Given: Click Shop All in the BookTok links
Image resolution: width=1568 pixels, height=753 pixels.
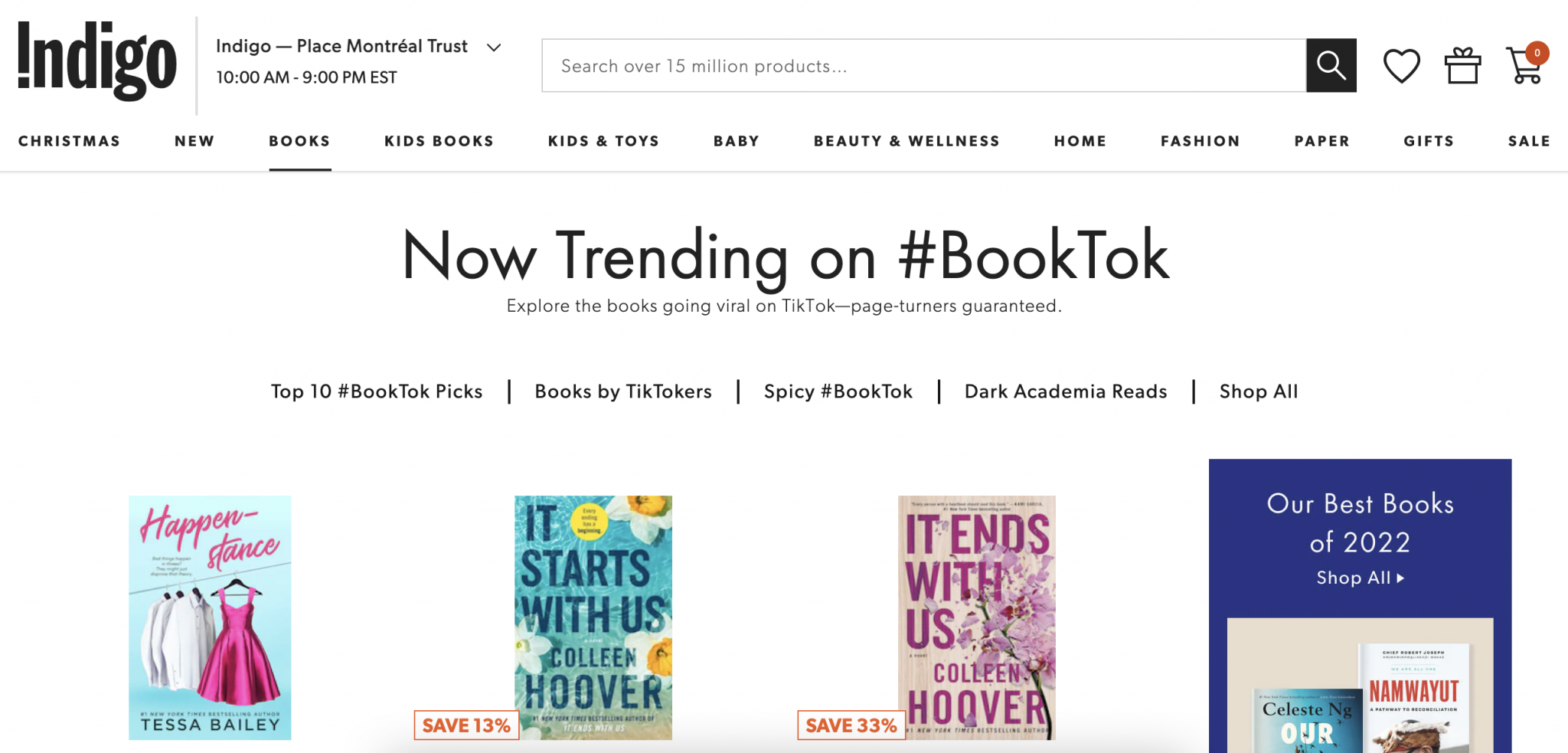Looking at the screenshot, I should coord(1258,391).
